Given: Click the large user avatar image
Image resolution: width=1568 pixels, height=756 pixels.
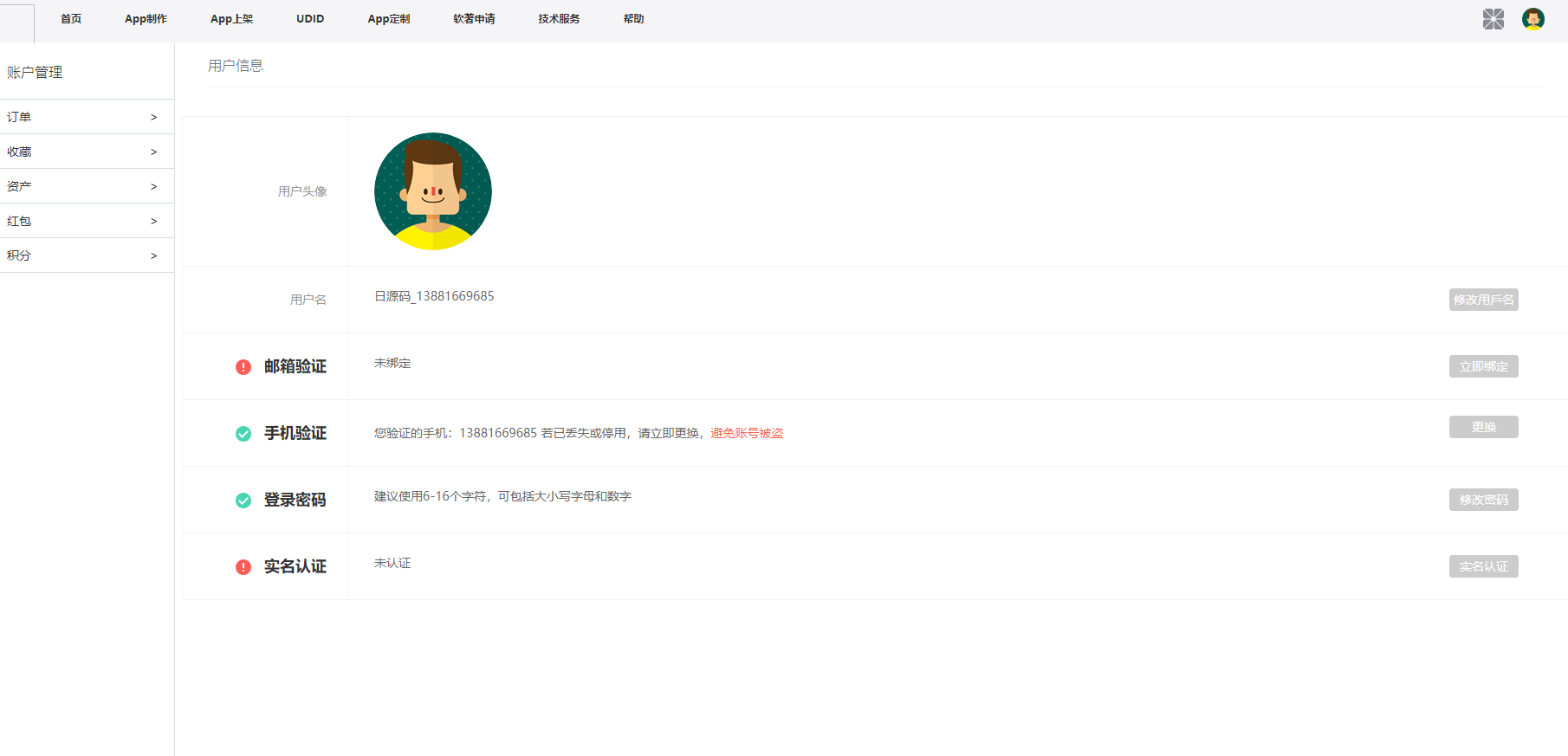Looking at the screenshot, I should (x=433, y=191).
